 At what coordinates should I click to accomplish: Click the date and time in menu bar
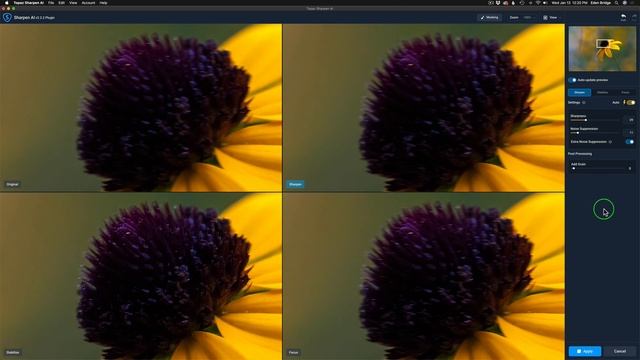click(569, 3)
